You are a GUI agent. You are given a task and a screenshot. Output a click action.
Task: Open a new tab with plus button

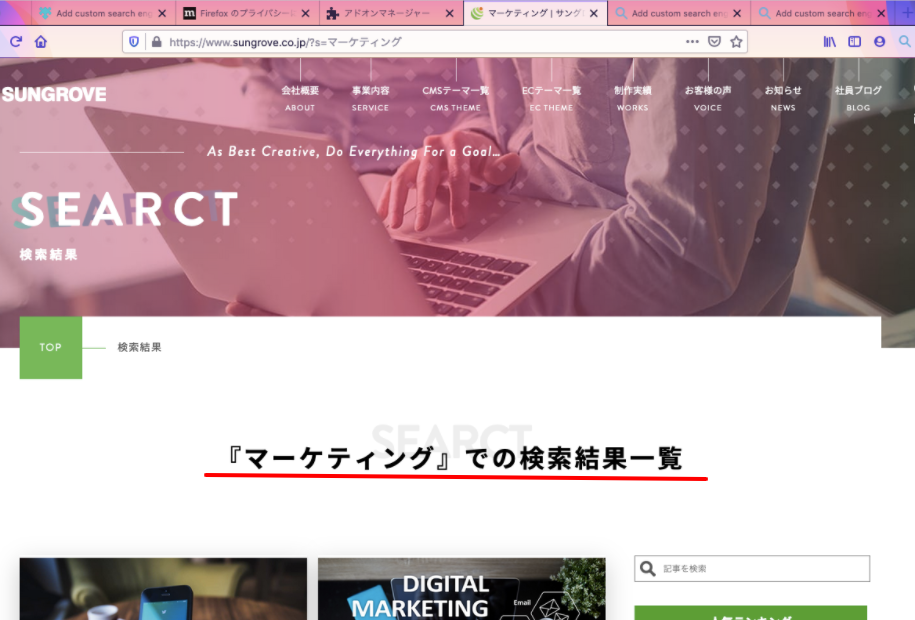[x=907, y=13]
